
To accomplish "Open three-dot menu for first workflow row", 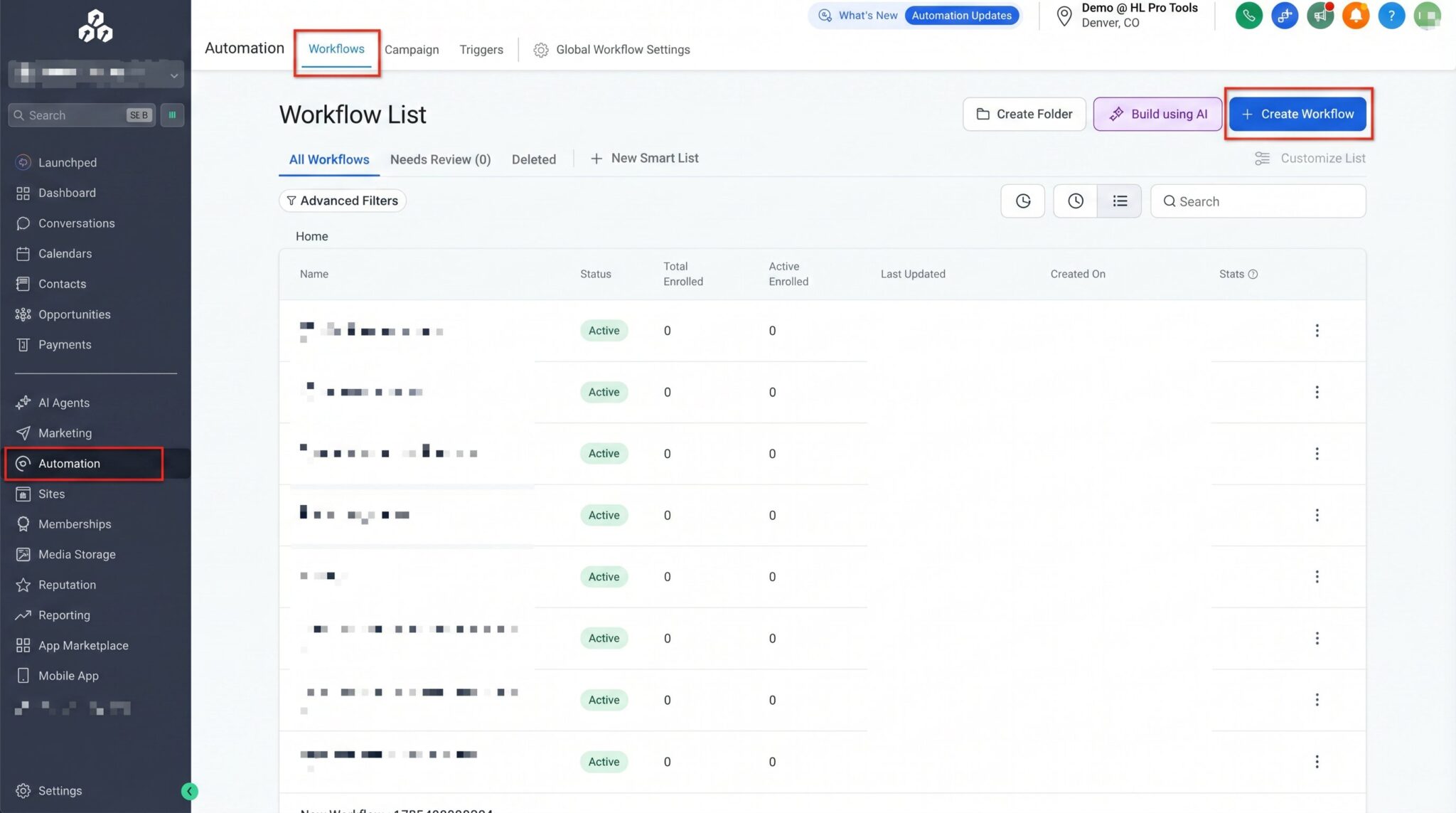I will 1317,331.
